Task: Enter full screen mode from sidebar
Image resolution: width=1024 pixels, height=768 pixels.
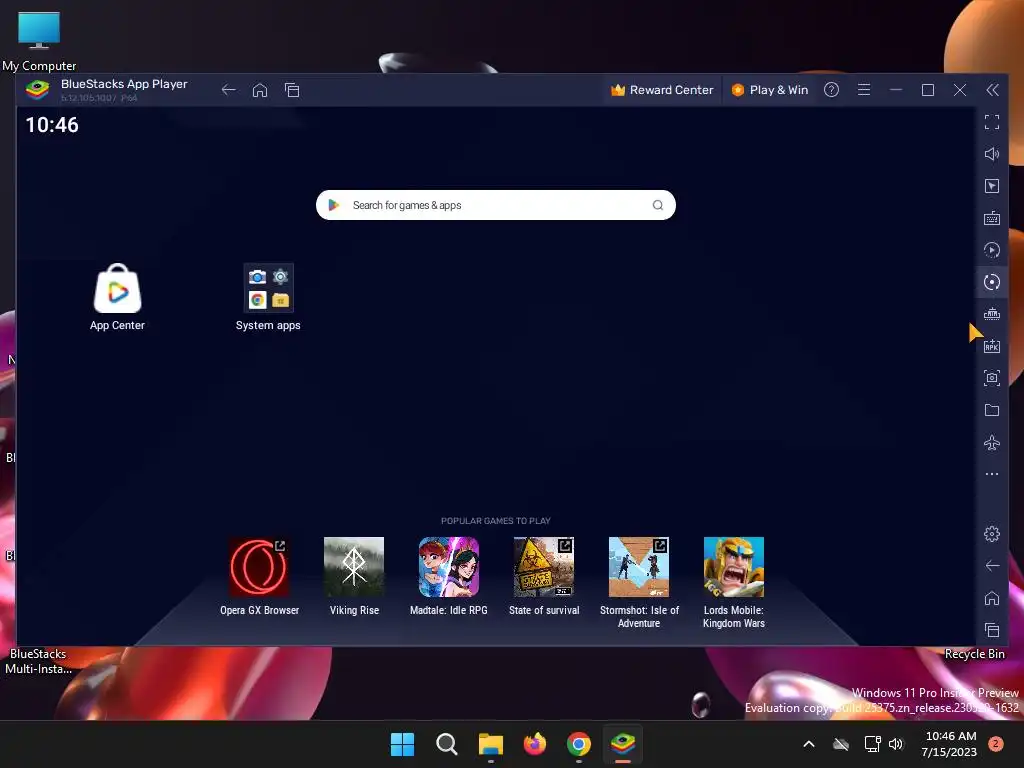Action: coord(992,122)
